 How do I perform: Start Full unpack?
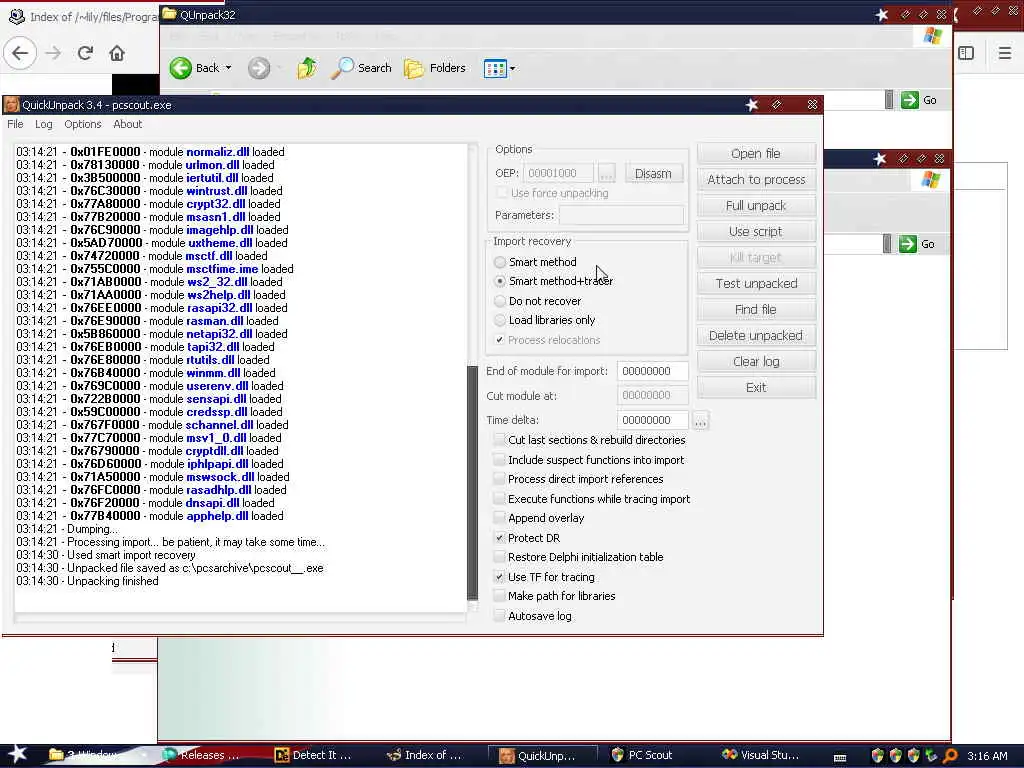point(756,206)
